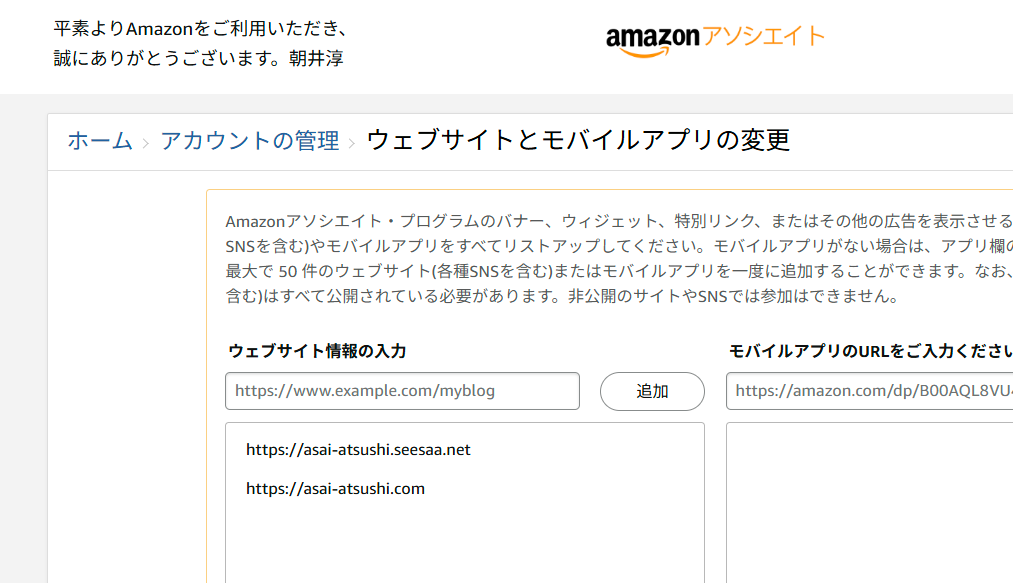Click the black amazon wordmark logo
This screenshot has width=1013, height=583.
click(653, 41)
